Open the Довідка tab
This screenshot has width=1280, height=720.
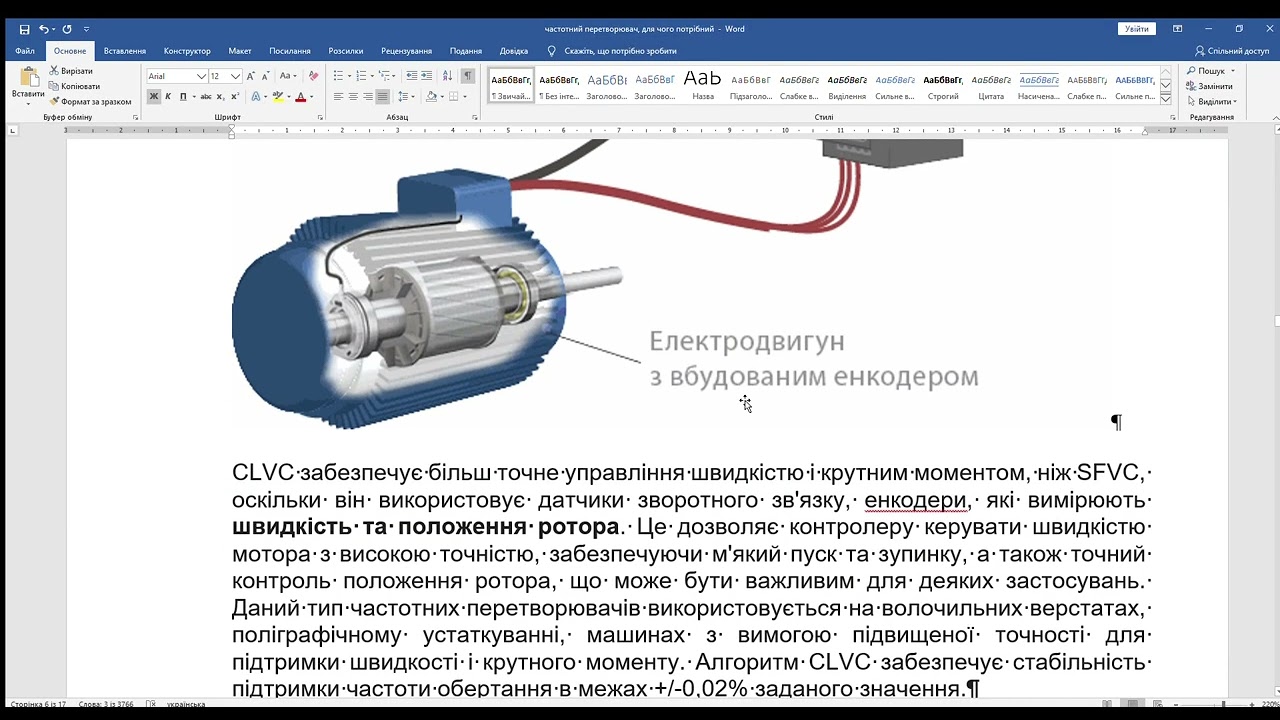[514, 51]
